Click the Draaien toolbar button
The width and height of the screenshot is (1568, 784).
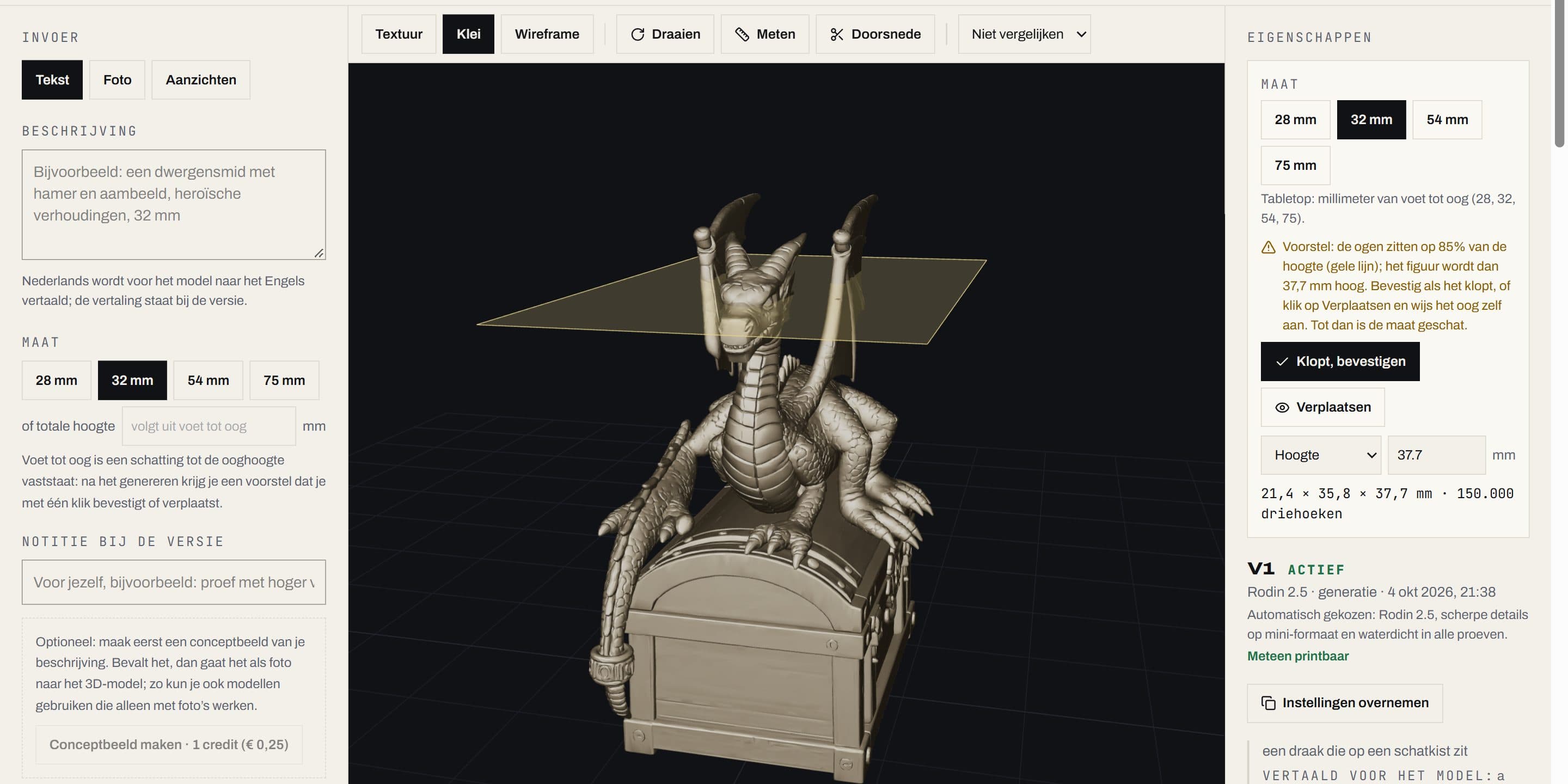[665, 34]
